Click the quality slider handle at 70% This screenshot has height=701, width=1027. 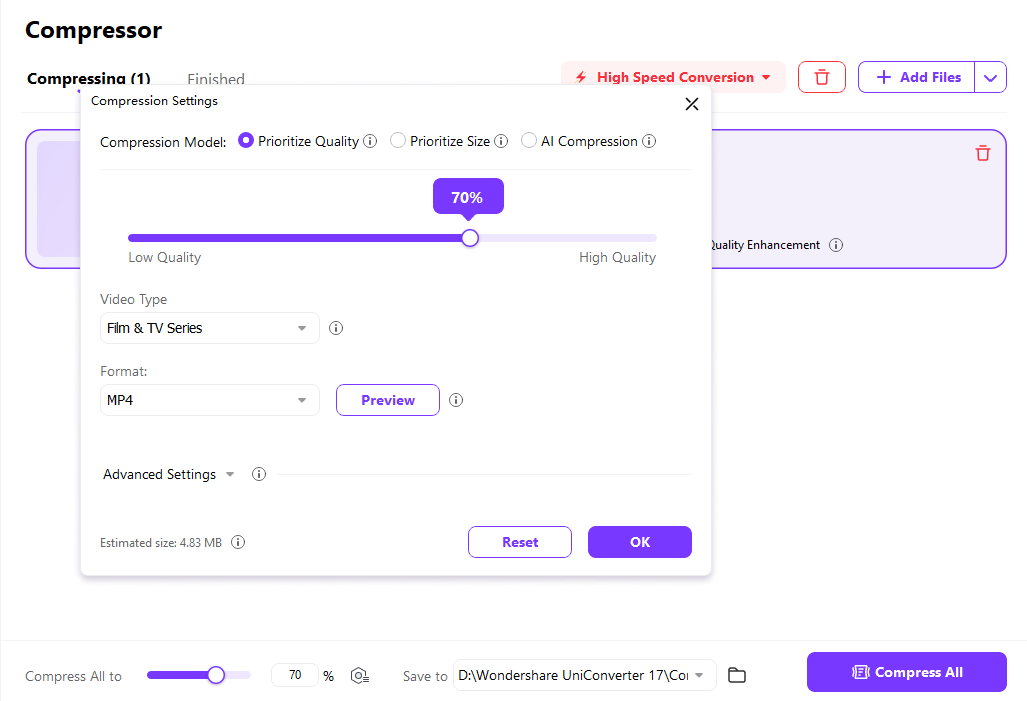(470, 238)
